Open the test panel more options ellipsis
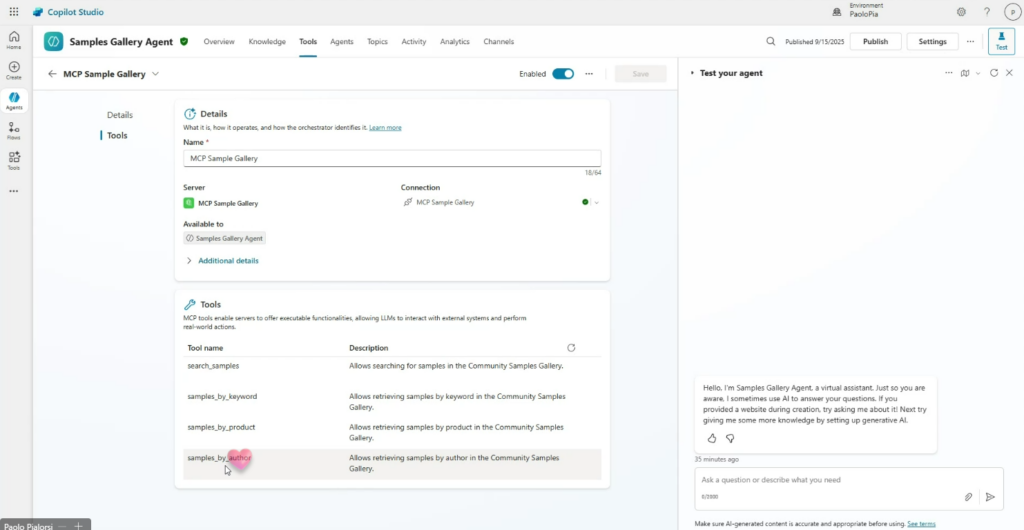The height and width of the screenshot is (530, 1024). (949, 73)
